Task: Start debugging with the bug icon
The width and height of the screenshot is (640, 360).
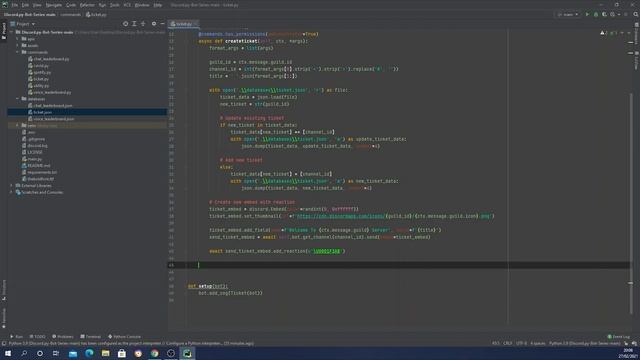Action: (596, 14)
